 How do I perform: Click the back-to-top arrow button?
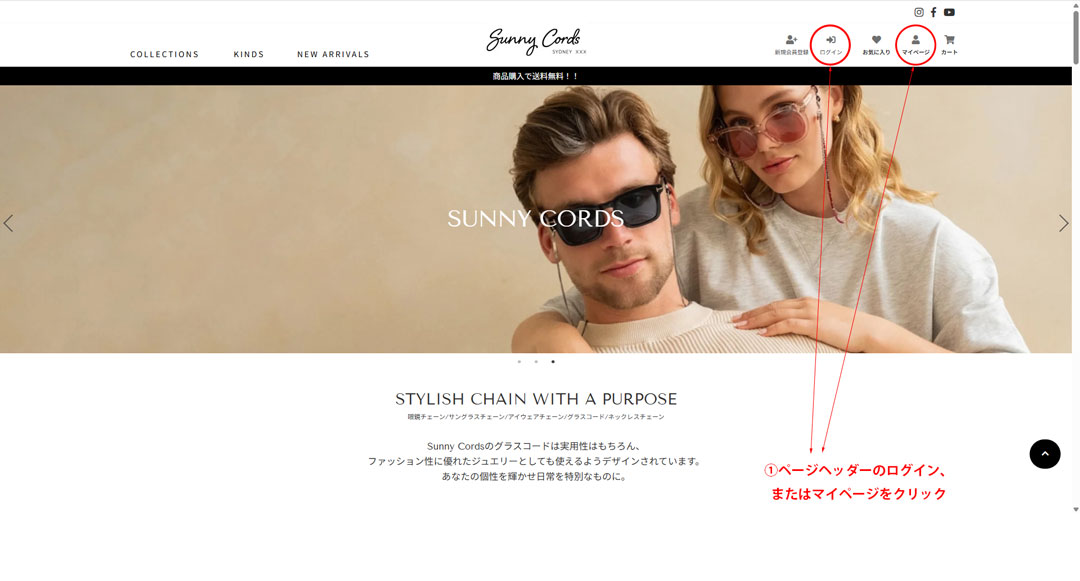[1045, 454]
